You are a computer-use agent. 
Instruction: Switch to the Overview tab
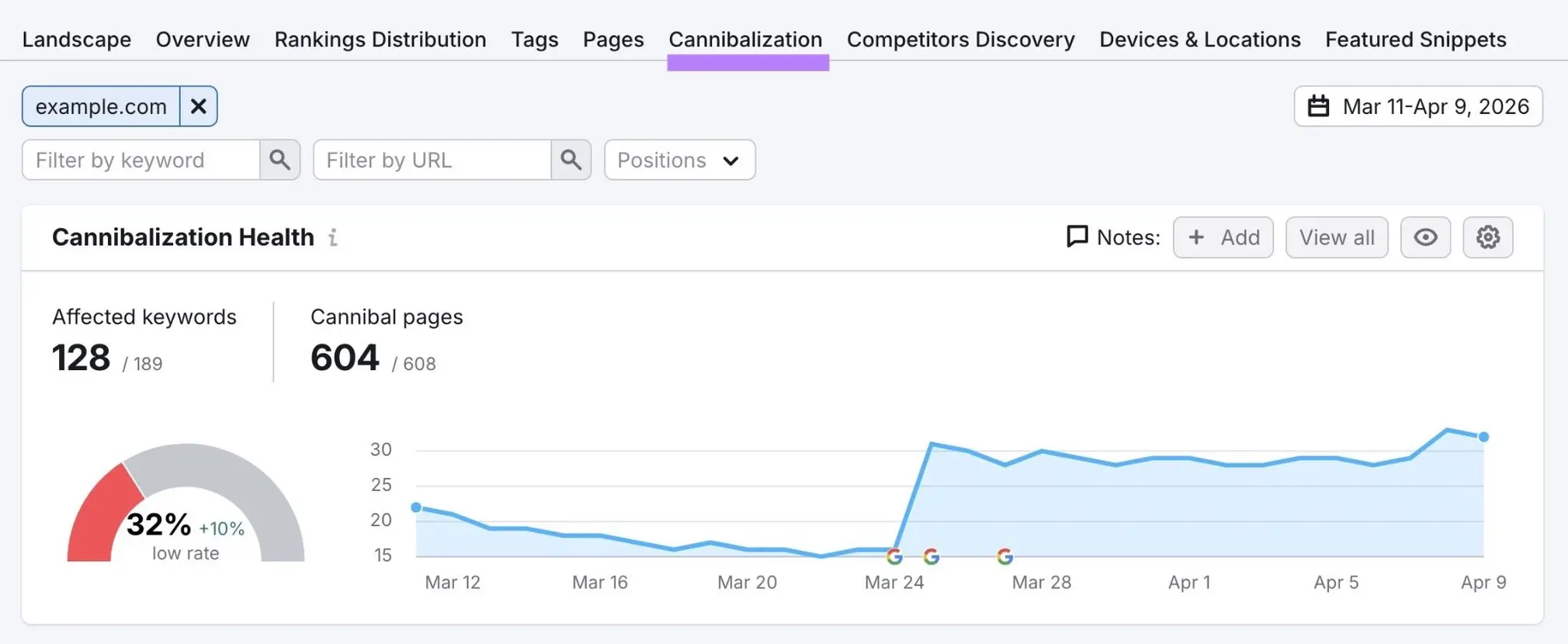pyautogui.click(x=203, y=40)
